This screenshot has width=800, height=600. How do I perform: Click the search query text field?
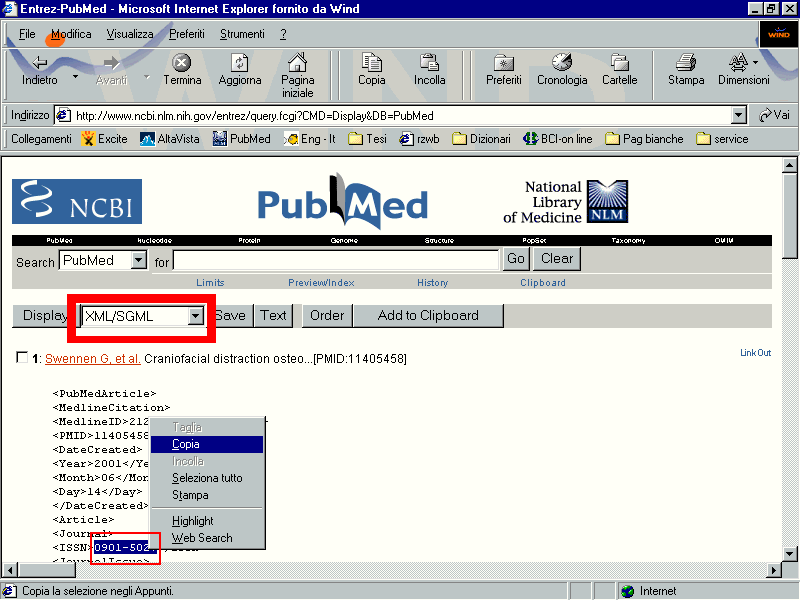click(336, 261)
